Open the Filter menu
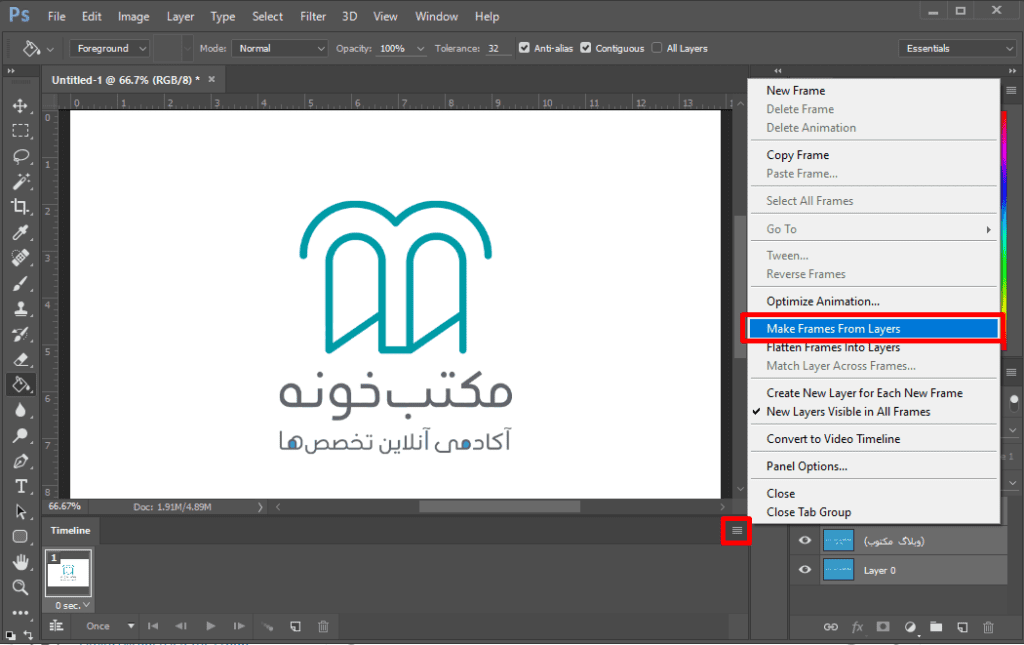Viewport: 1024px width, 645px height. (313, 17)
